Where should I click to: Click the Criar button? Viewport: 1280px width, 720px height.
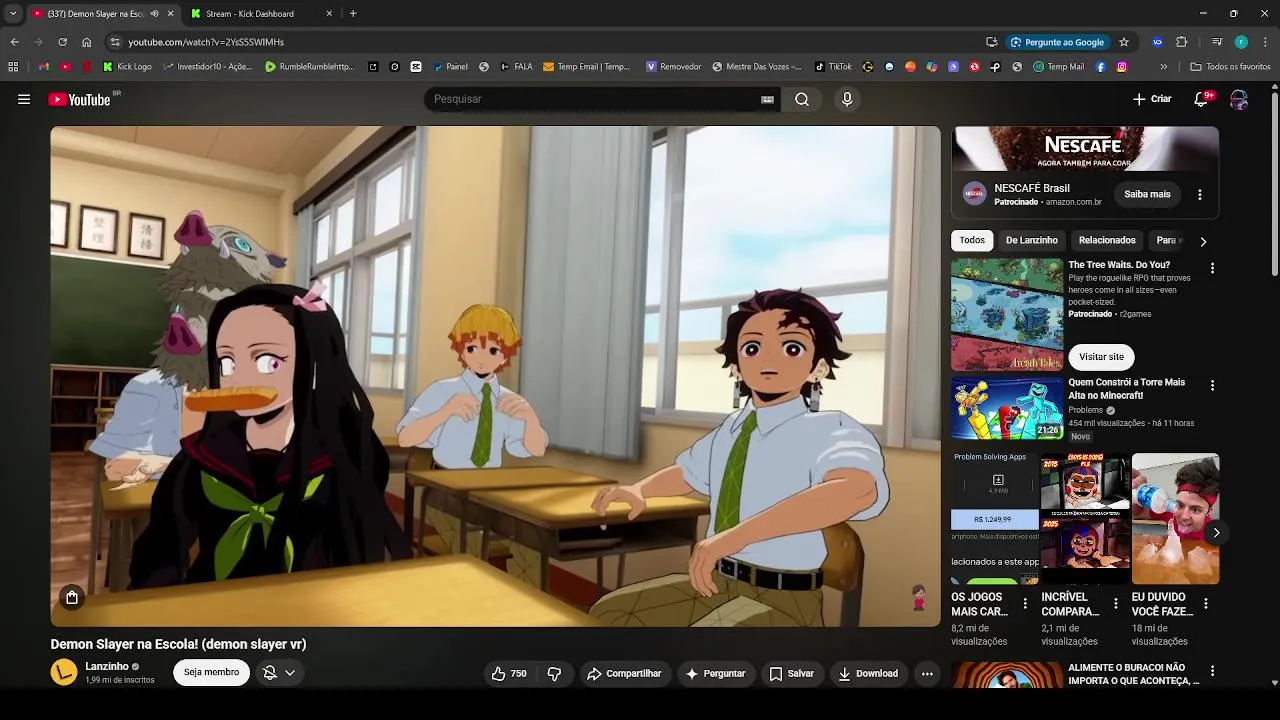pyautogui.click(x=1152, y=99)
